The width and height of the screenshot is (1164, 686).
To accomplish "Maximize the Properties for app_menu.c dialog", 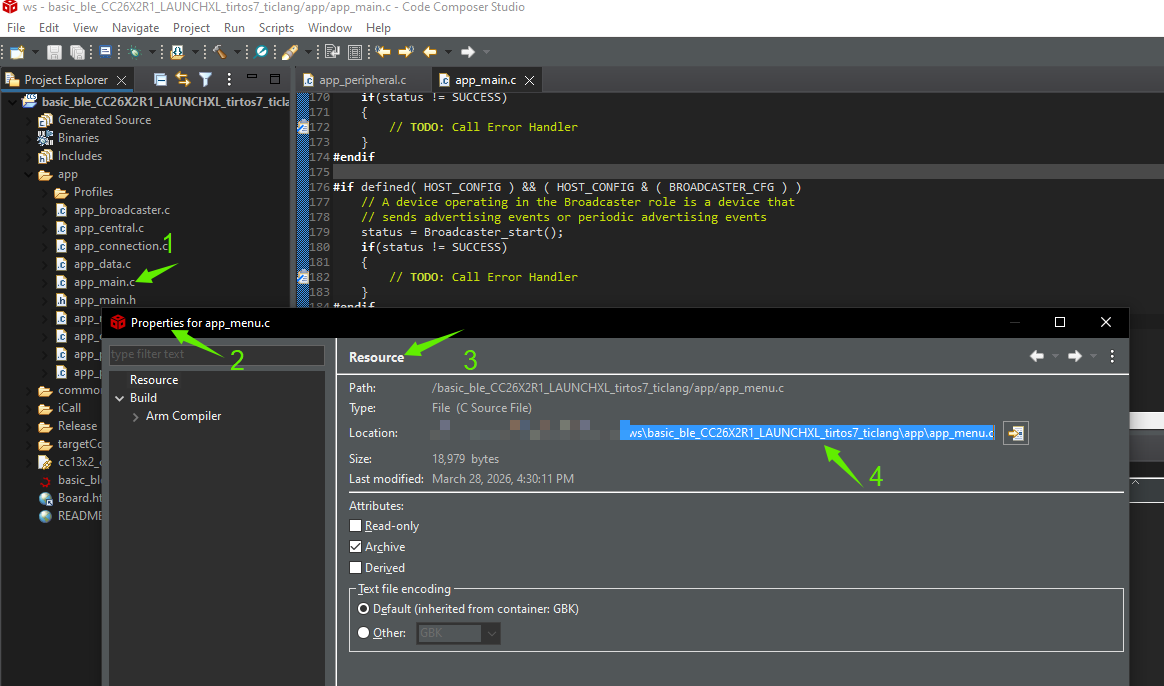I will (1060, 322).
